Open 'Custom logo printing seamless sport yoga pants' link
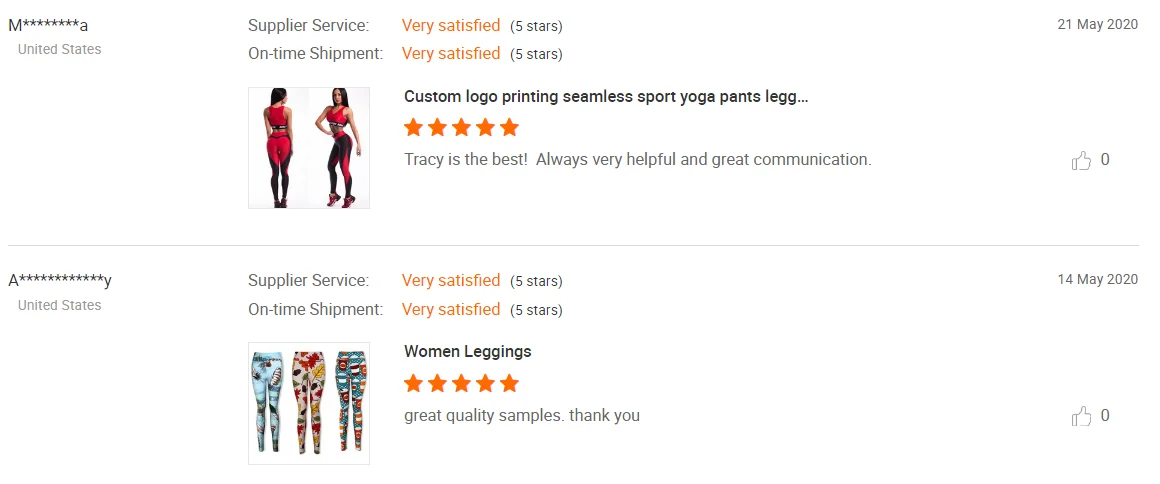The height and width of the screenshot is (484, 1160). click(606, 97)
